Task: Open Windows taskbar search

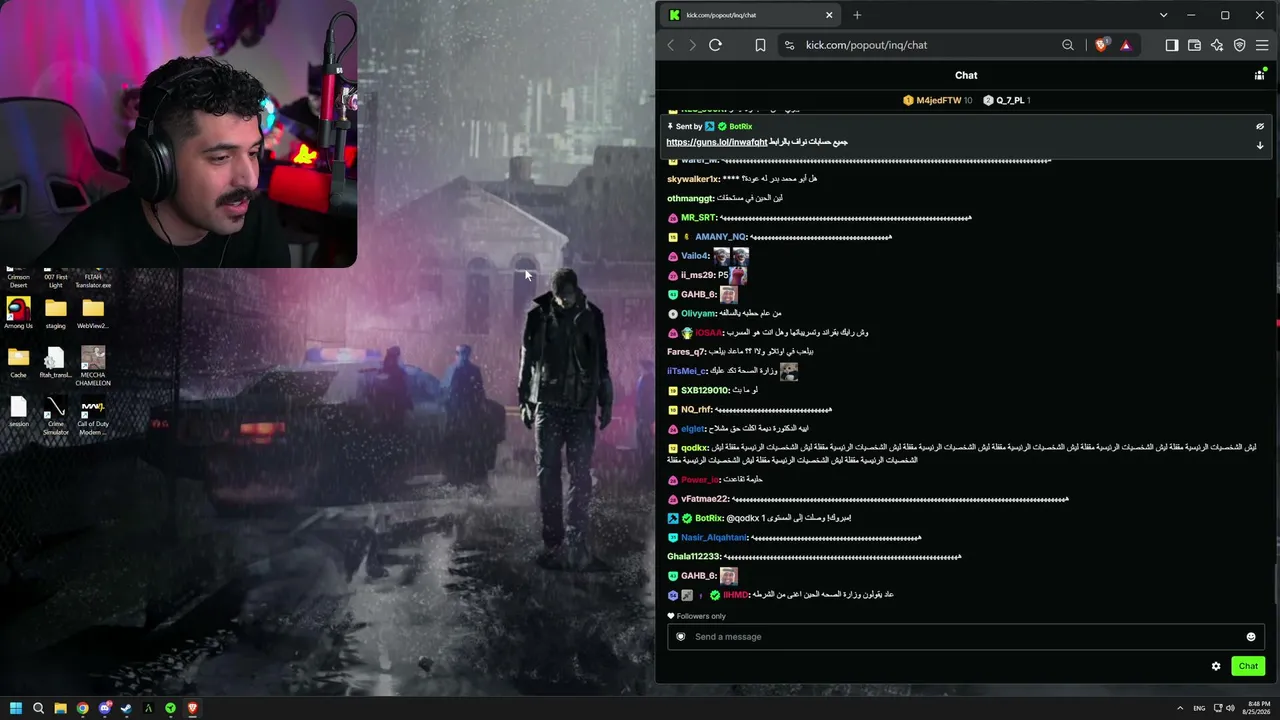Action: click(38, 708)
